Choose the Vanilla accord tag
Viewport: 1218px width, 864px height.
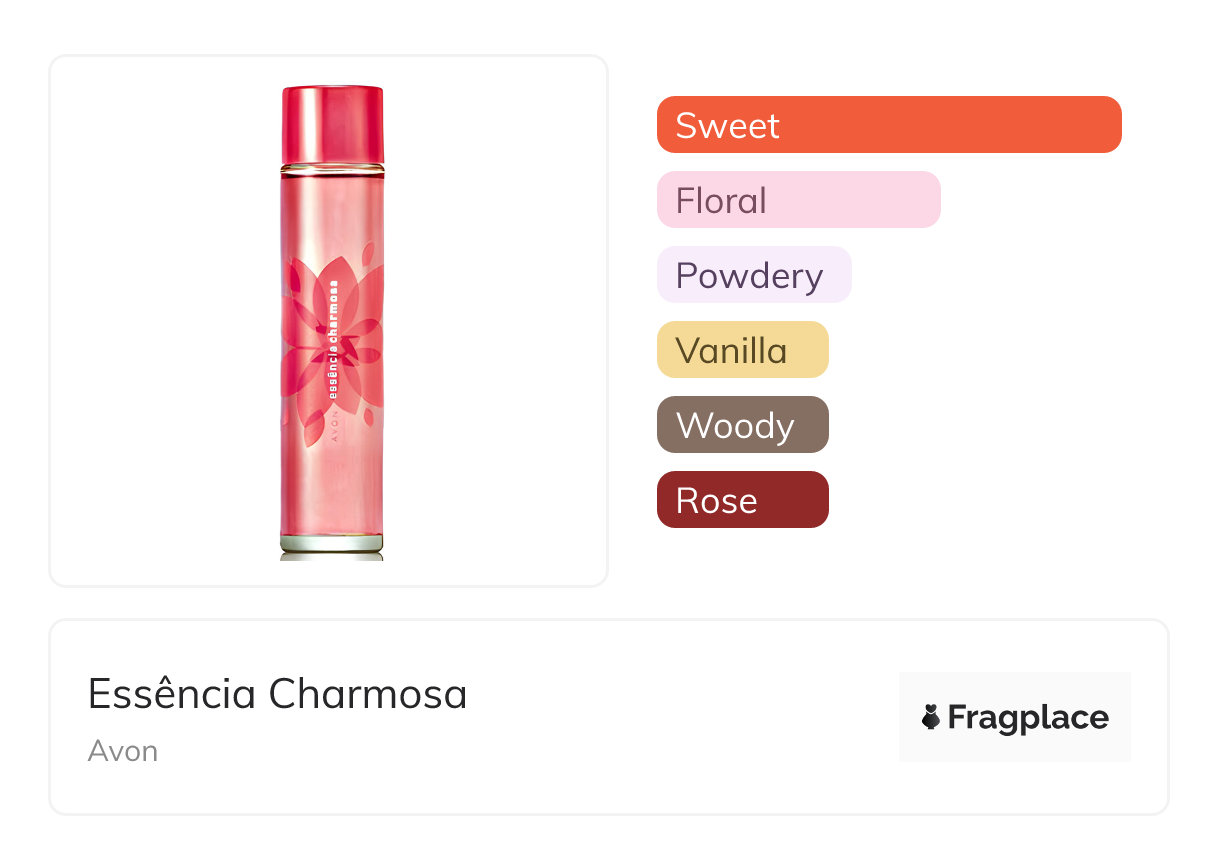pyautogui.click(x=742, y=350)
